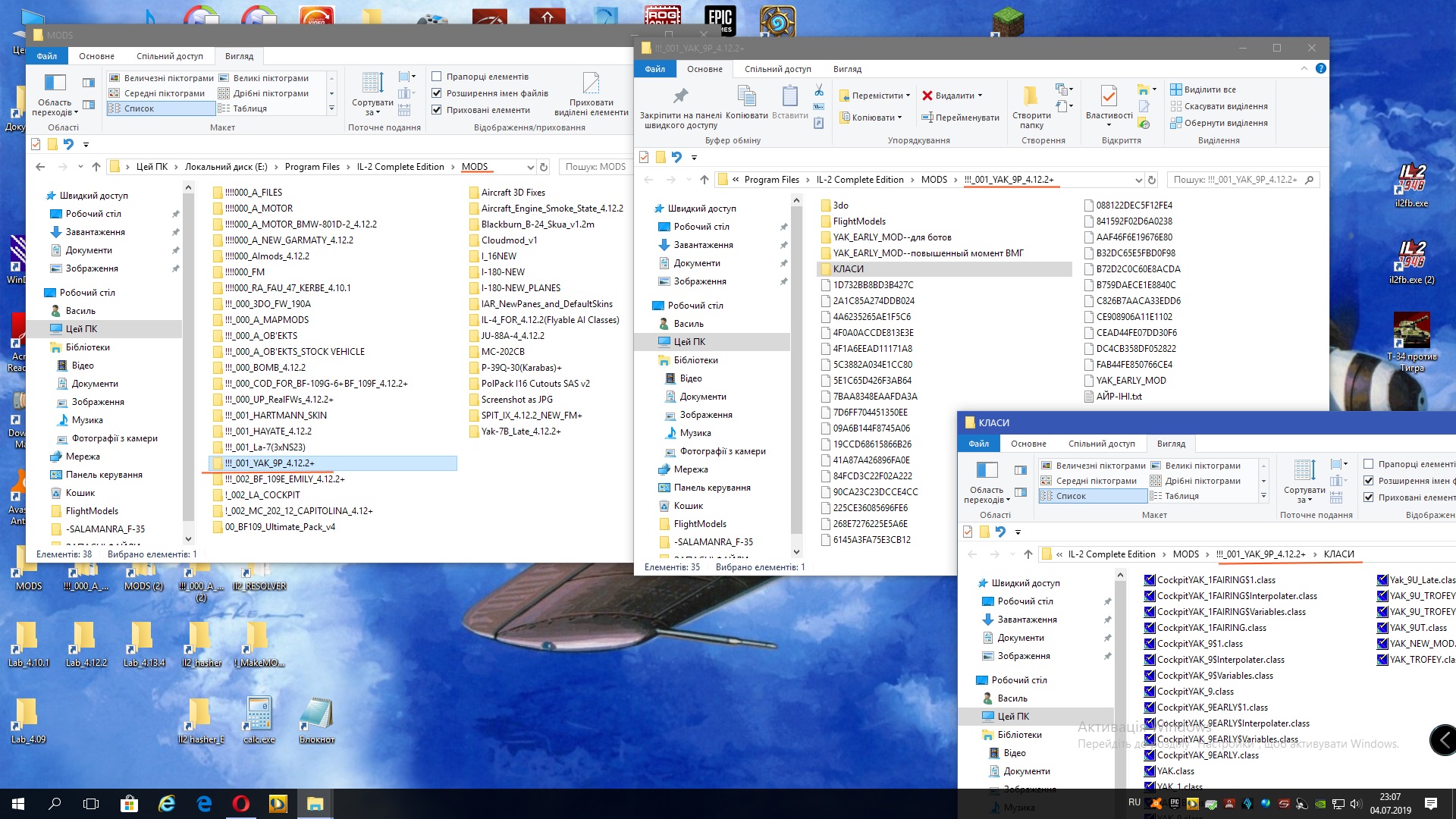The image size is (1456, 819).
Task: Click the Navigation pane icon in MODS window
Action: (x=55, y=83)
